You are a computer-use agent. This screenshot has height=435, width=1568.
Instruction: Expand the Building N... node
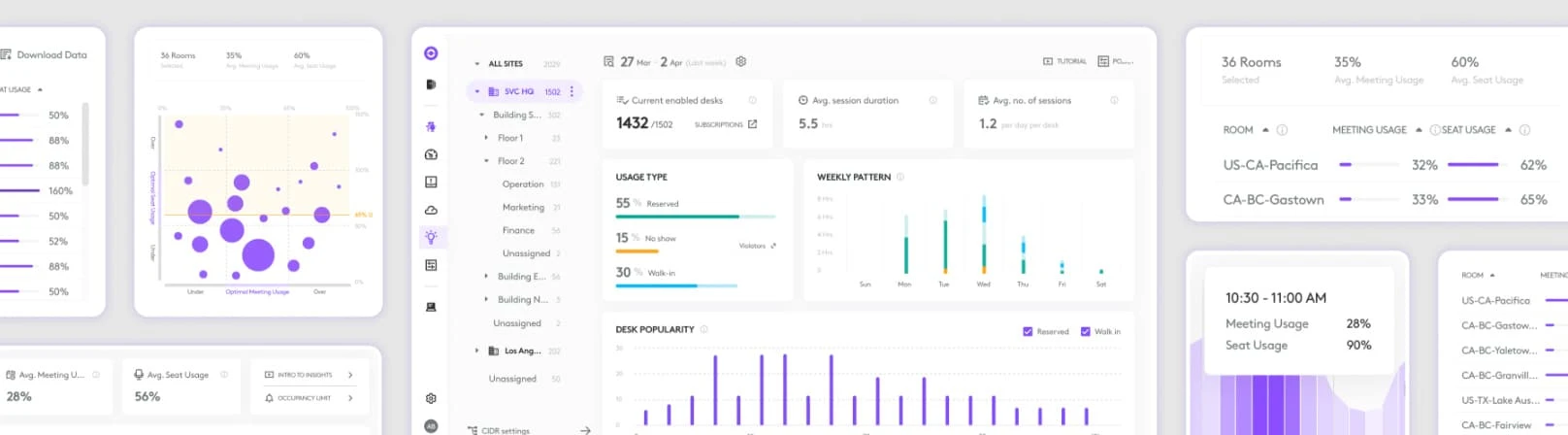487,300
